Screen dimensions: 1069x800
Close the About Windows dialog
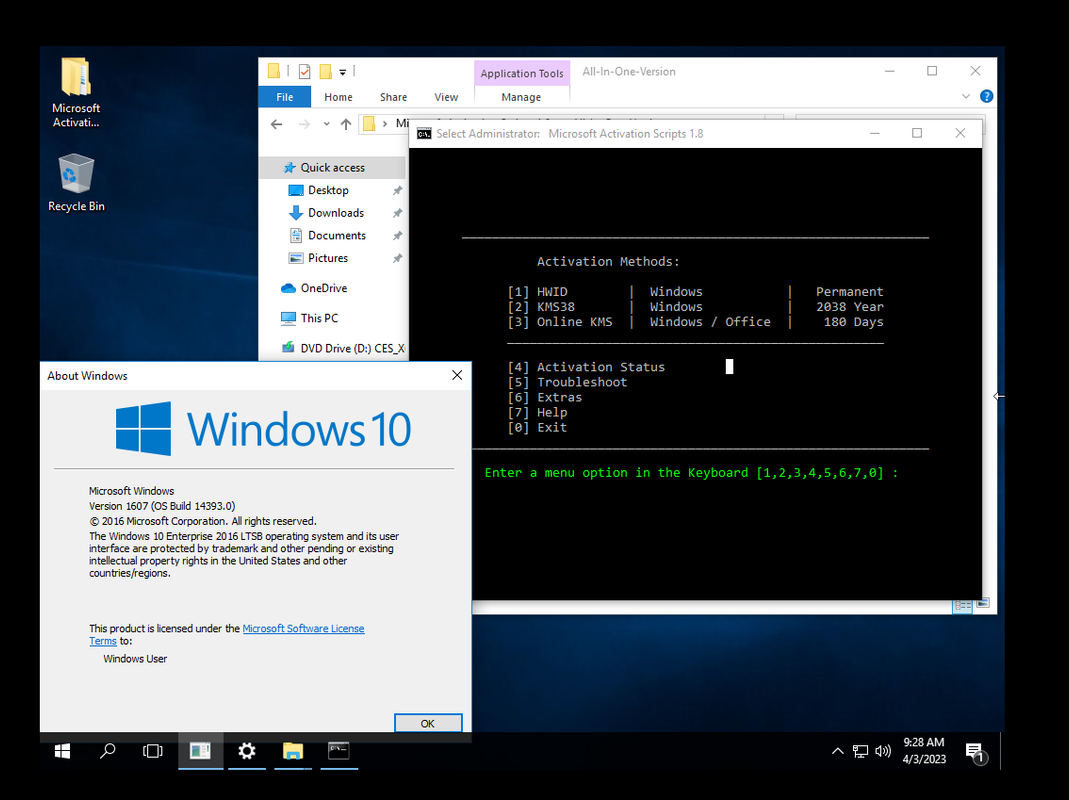pos(457,375)
